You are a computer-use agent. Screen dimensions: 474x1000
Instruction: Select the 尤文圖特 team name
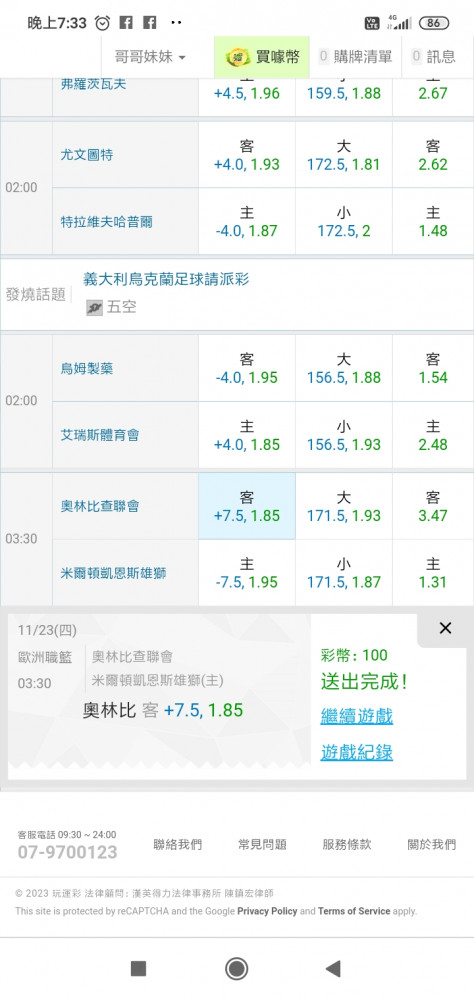click(87, 155)
